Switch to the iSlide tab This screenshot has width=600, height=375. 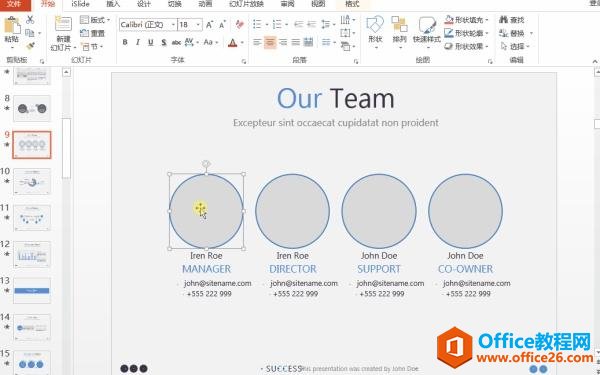pyautogui.click(x=80, y=4)
